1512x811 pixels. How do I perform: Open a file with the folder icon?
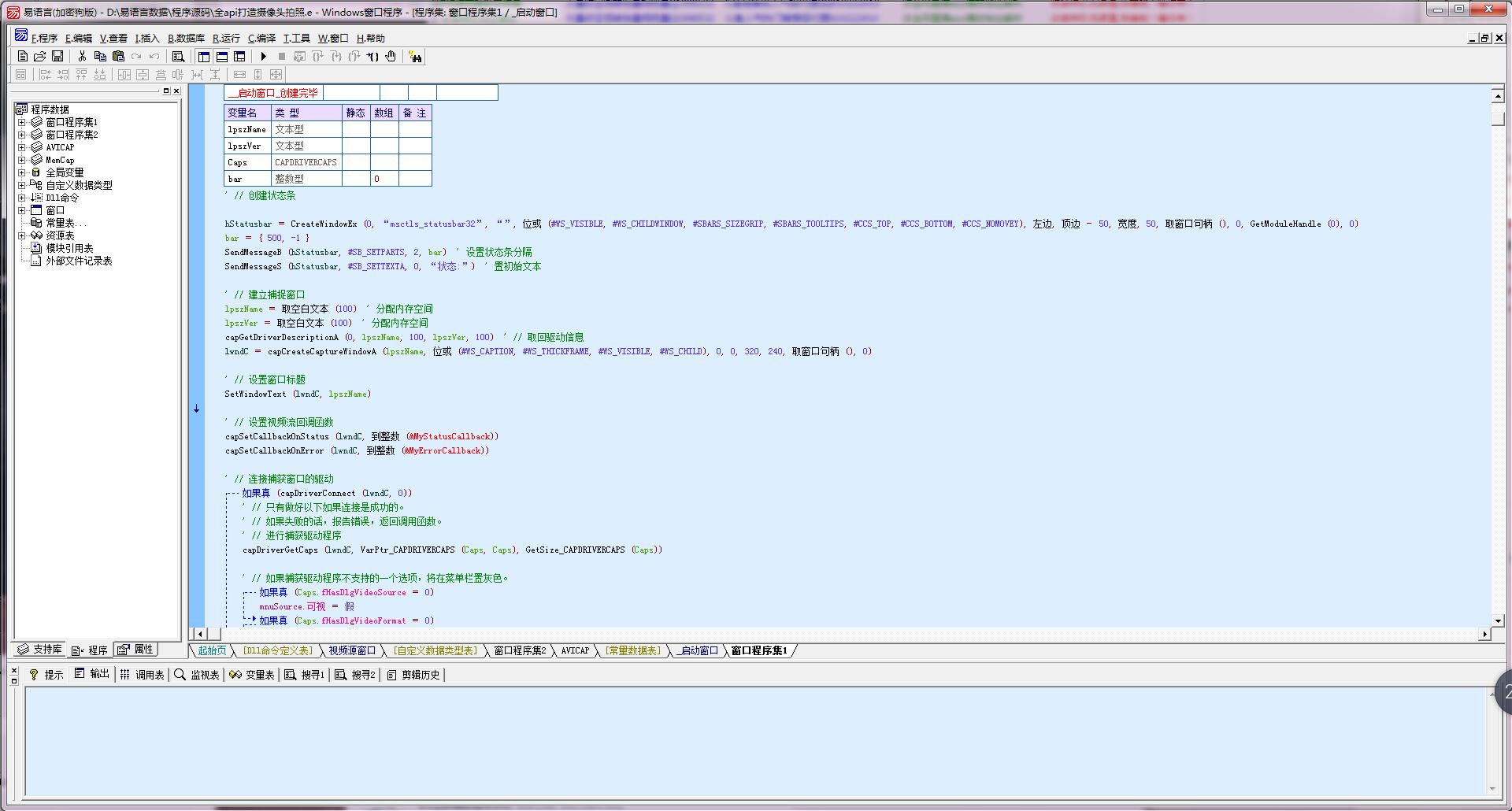39,57
